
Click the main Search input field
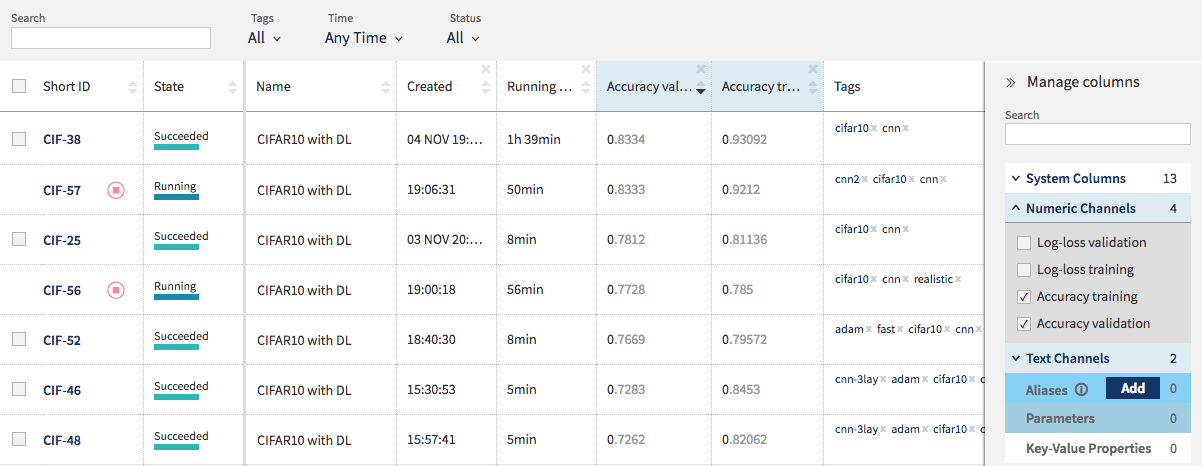[111, 38]
